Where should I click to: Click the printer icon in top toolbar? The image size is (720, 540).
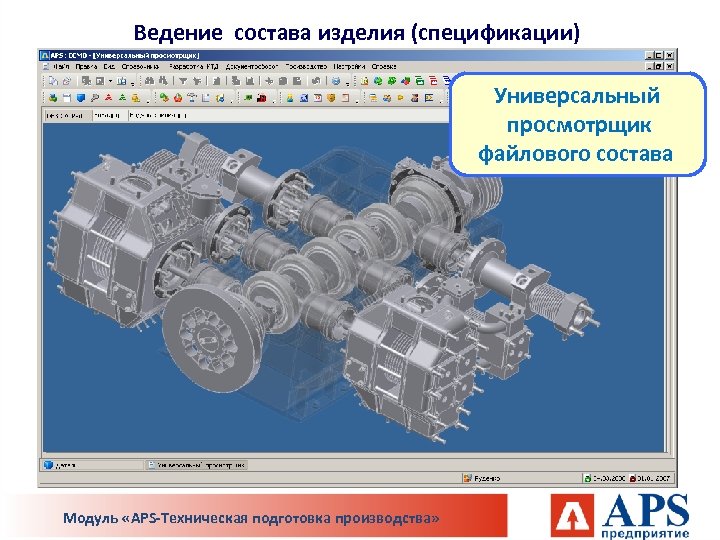336,81
